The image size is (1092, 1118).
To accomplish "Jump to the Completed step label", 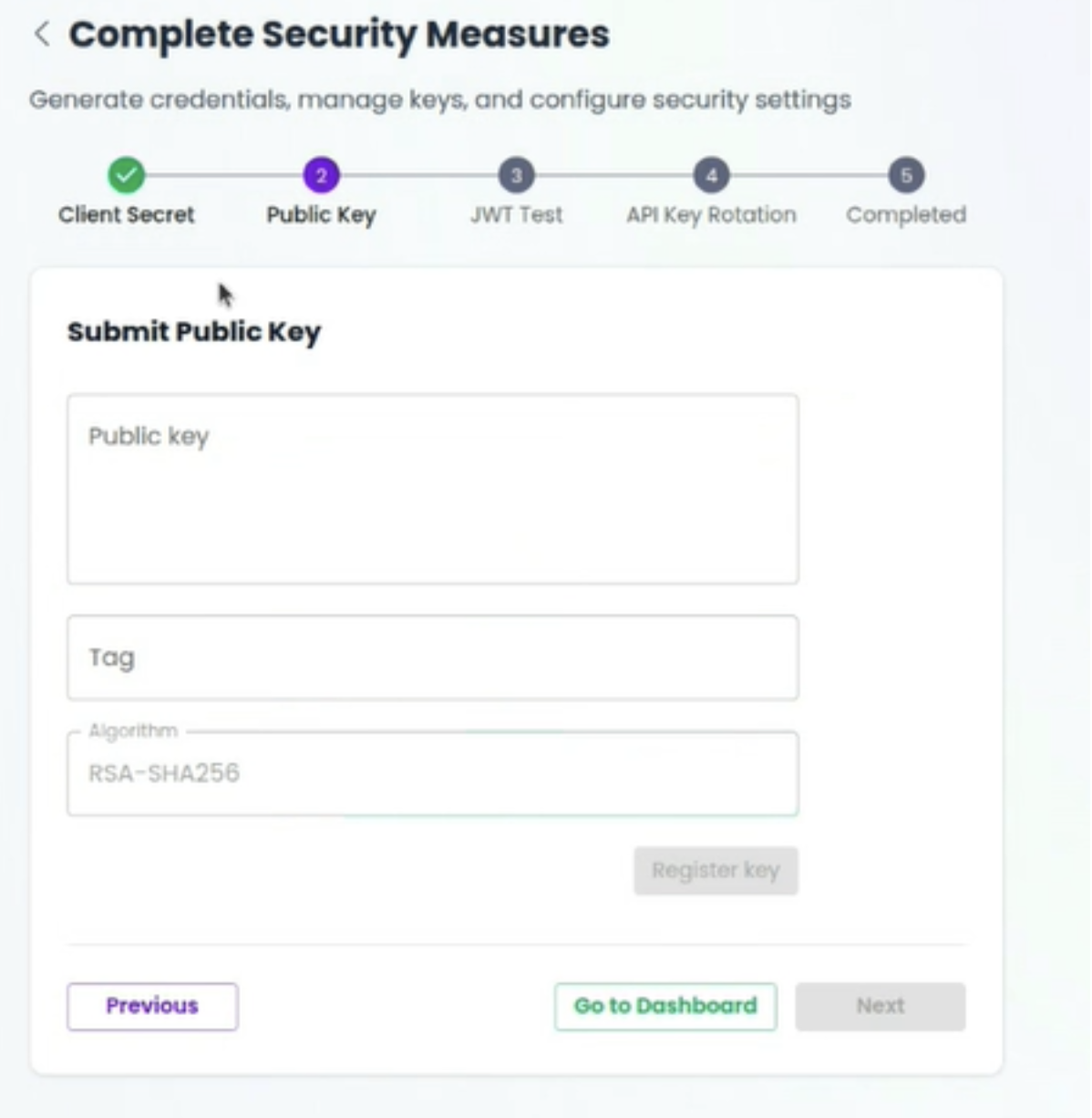I will click(x=906, y=215).
